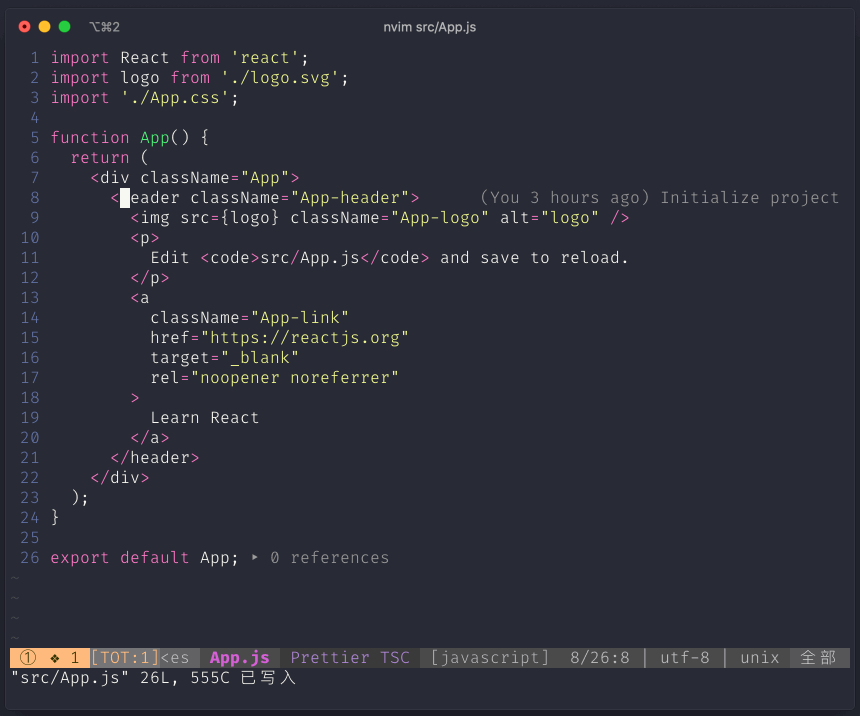Click the <es truncated path in statusline

coord(175,657)
